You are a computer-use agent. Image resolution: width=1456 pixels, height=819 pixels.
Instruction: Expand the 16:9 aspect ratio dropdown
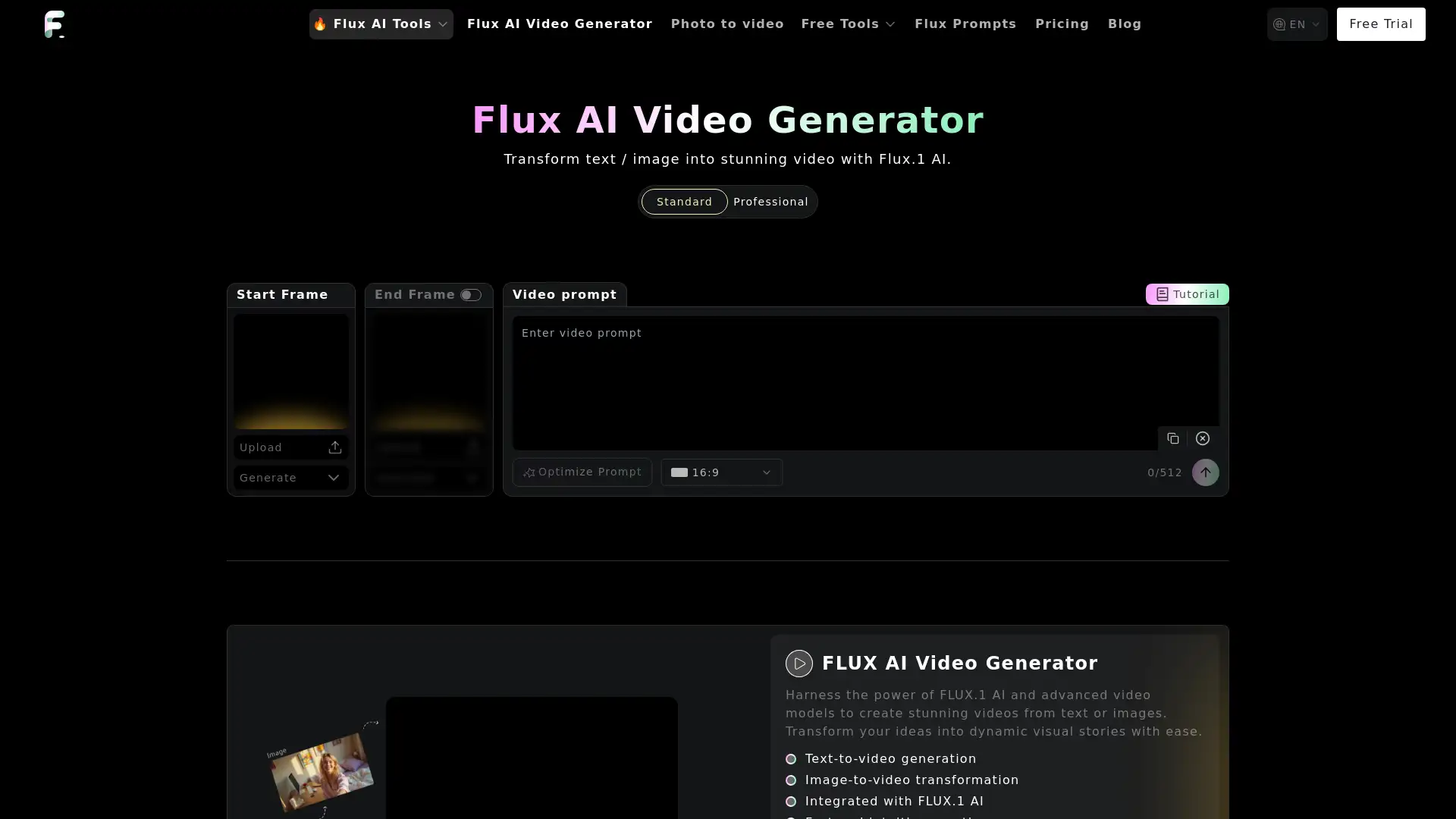tap(721, 472)
